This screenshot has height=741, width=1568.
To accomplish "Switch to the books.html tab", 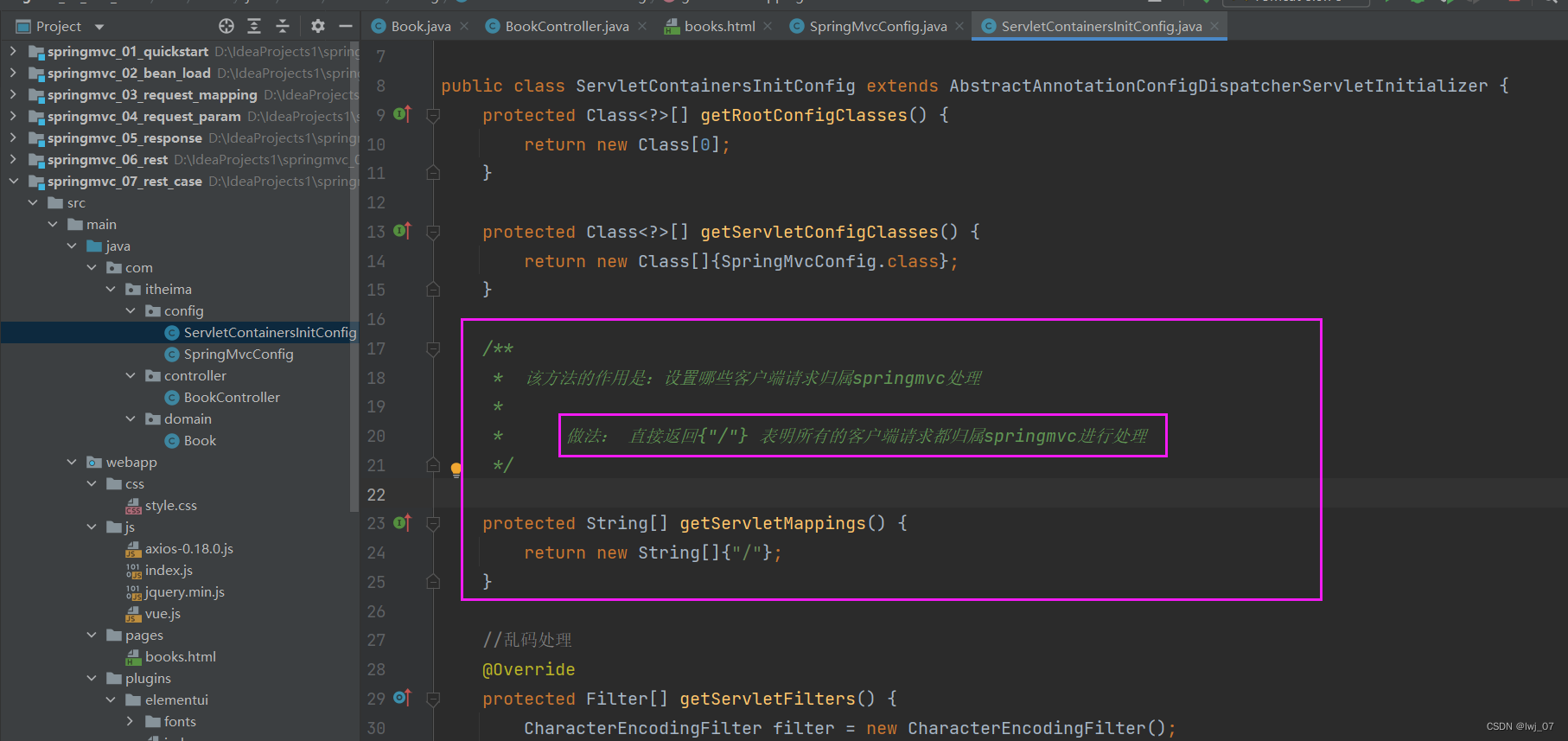I will point(718,27).
